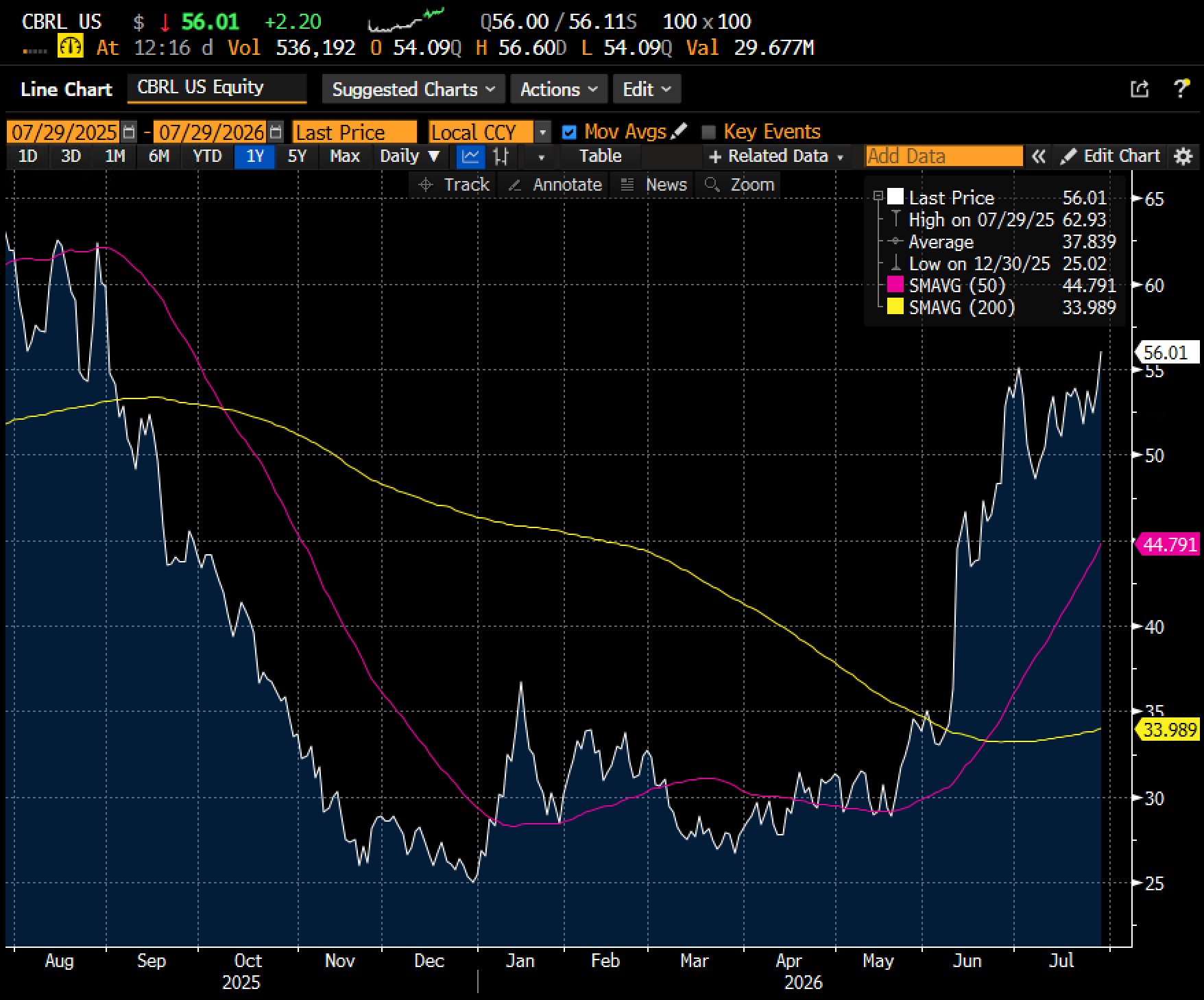Click the High on 07/29/25 legend row
The width and height of the screenshot is (1204, 1000).
pos(1002,219)
